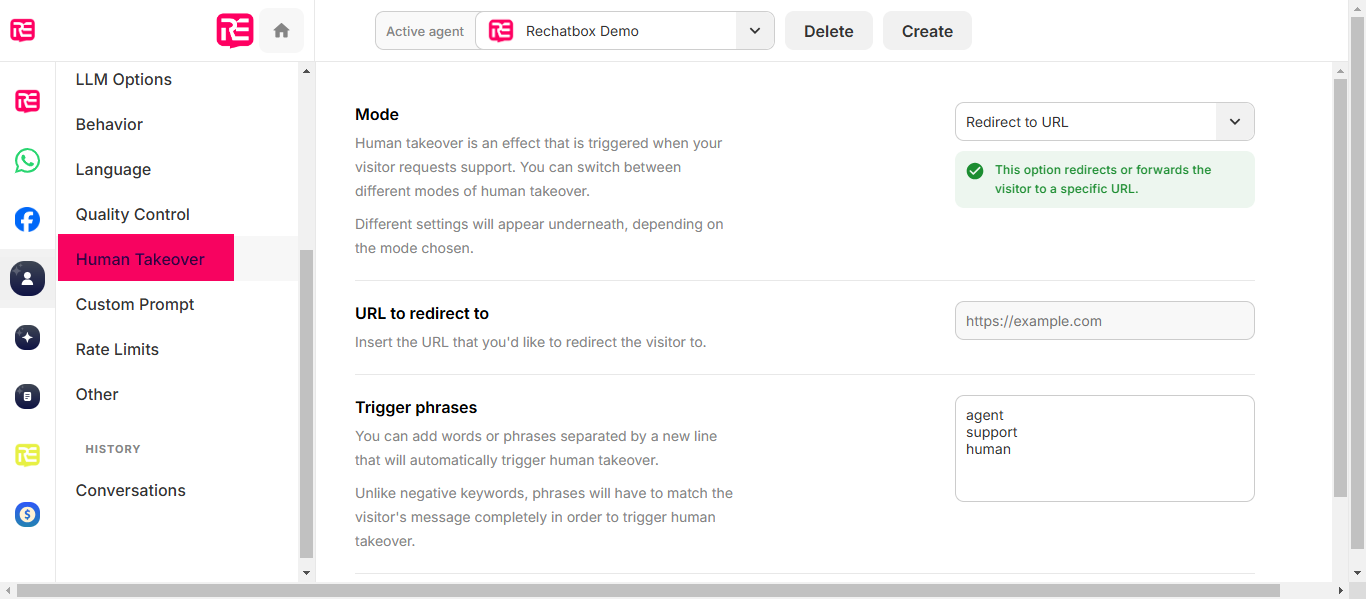1366x599 pixels.
Task: Click the sparkle star icon in sidebar
Action: (x=27, y=338)
